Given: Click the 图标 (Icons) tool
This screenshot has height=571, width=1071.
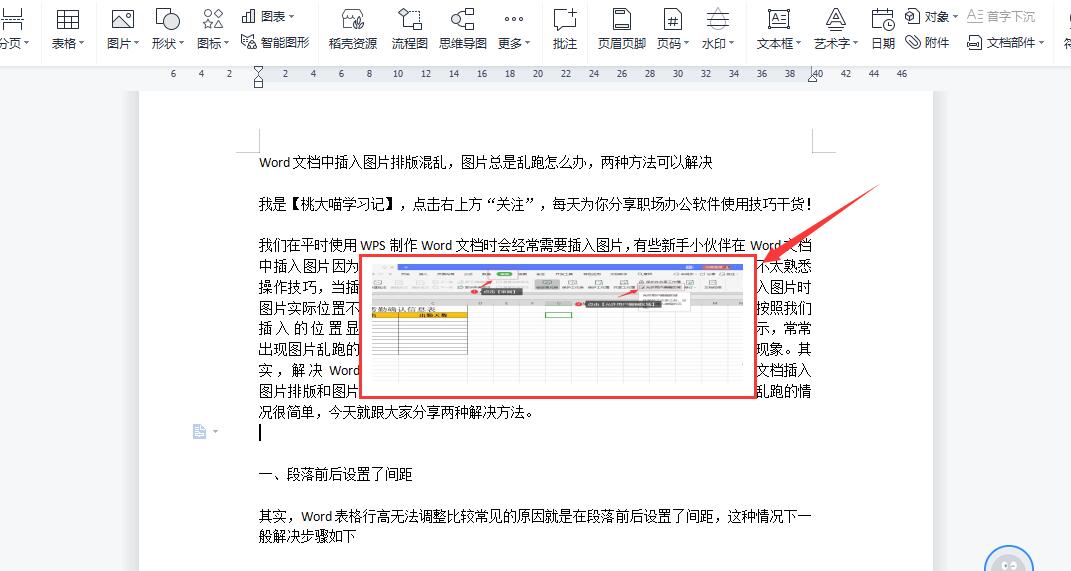Looking at the screenshot, I should coord(212,19).
